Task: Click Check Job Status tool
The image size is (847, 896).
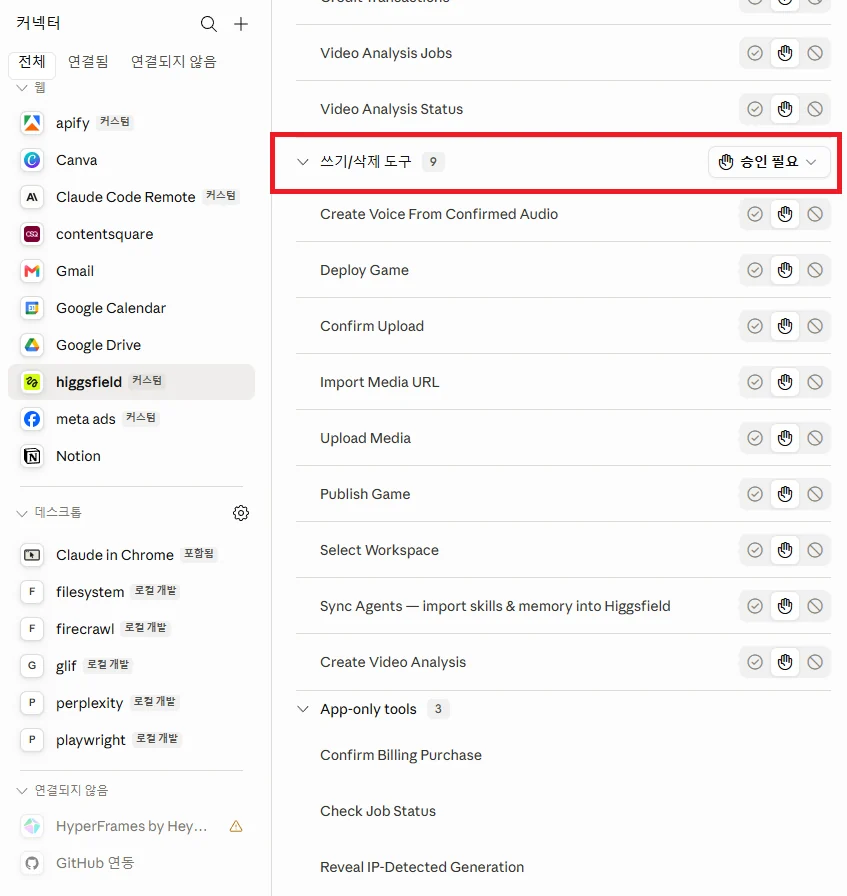Action: coord(378,811)
